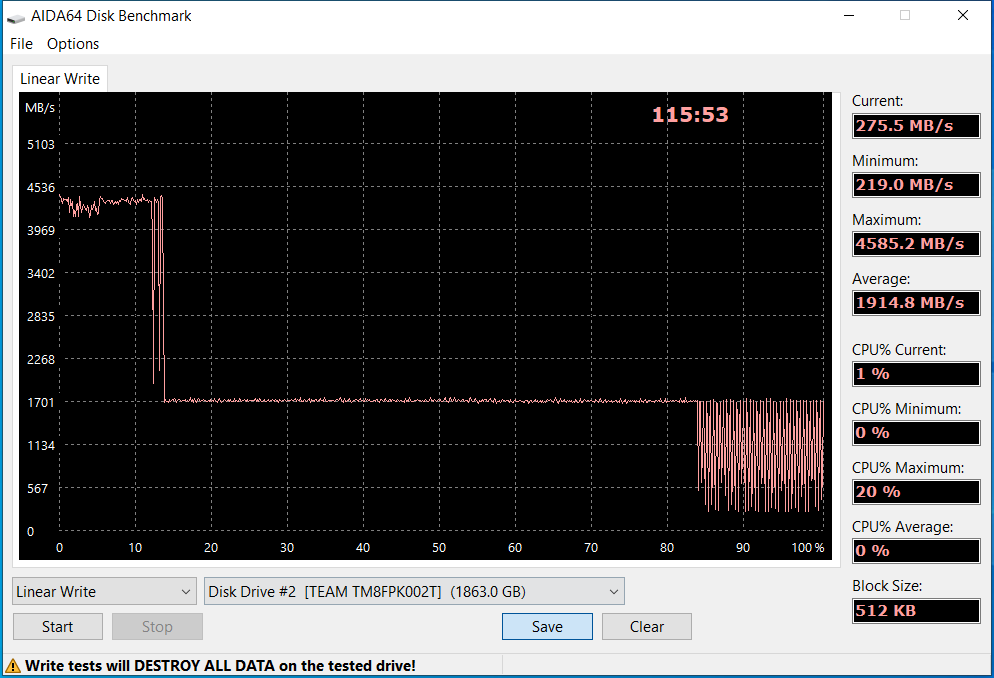
Task: Click the elapsed time 115:53 on graph
Action: (690, 115)
